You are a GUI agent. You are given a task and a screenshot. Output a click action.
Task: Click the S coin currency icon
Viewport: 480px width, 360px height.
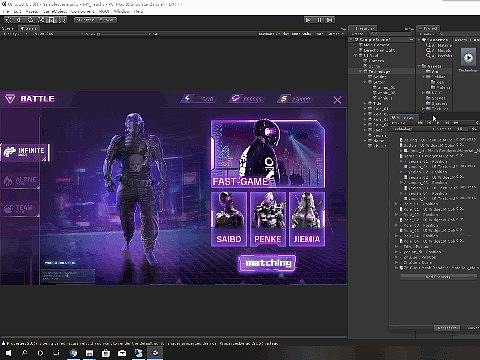tap(284, 99)
